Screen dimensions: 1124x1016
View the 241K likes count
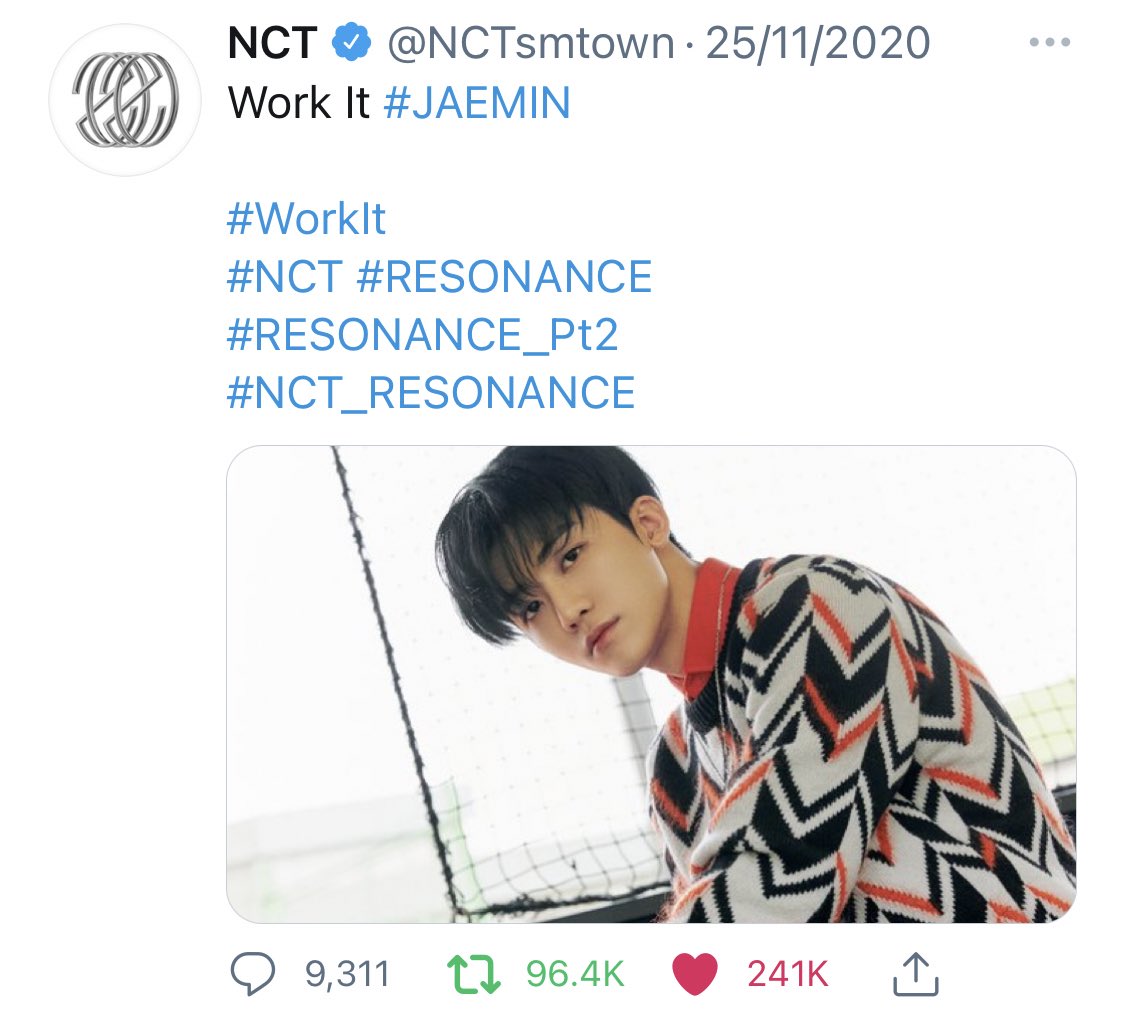coord(788,974)
